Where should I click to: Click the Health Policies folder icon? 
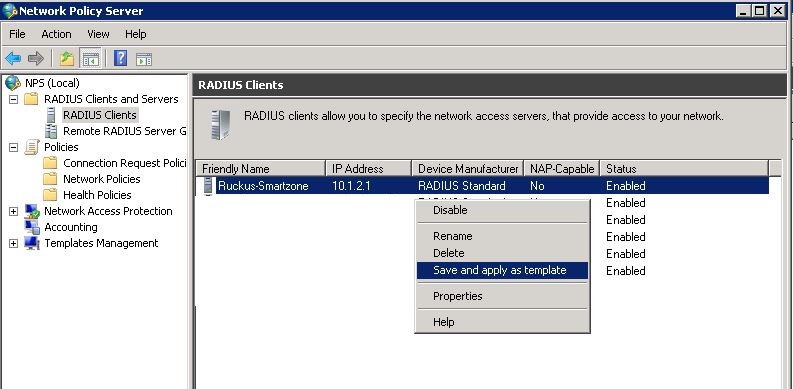tap(50, 195)
